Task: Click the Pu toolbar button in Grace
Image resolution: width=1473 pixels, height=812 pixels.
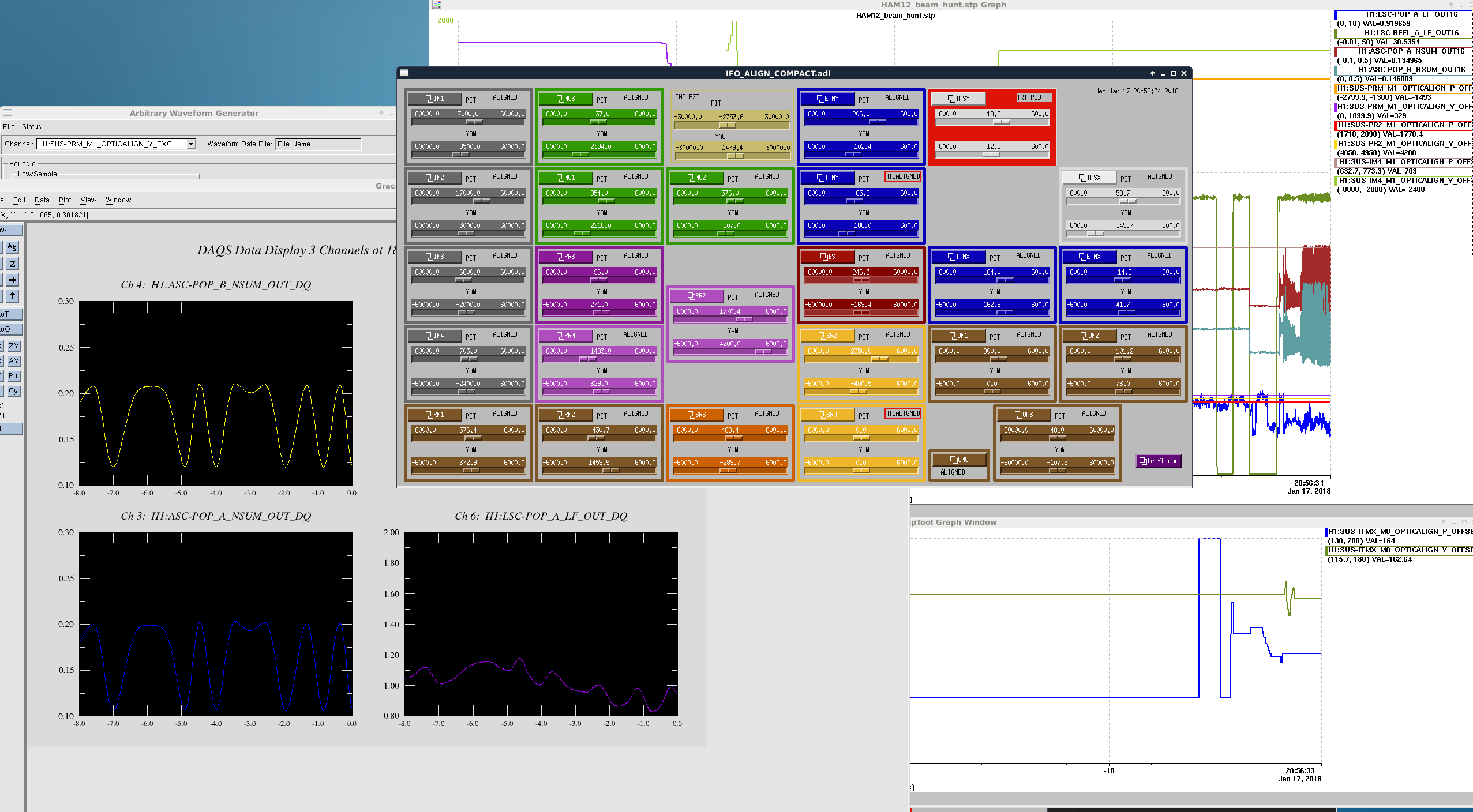Action: coord(13,376)
